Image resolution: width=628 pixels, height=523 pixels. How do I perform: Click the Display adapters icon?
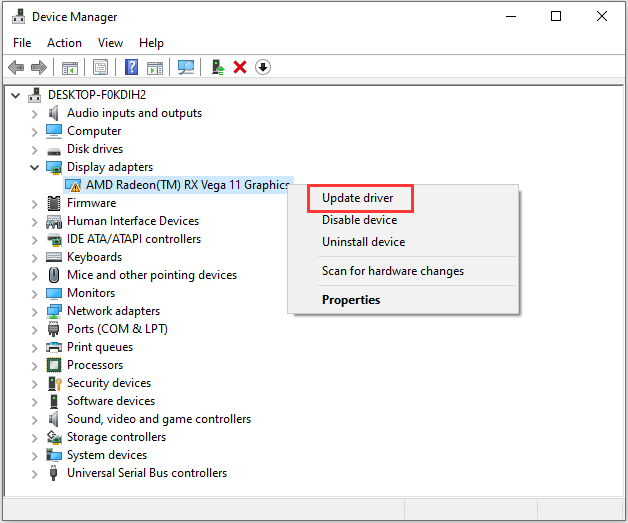click(54, 167)
